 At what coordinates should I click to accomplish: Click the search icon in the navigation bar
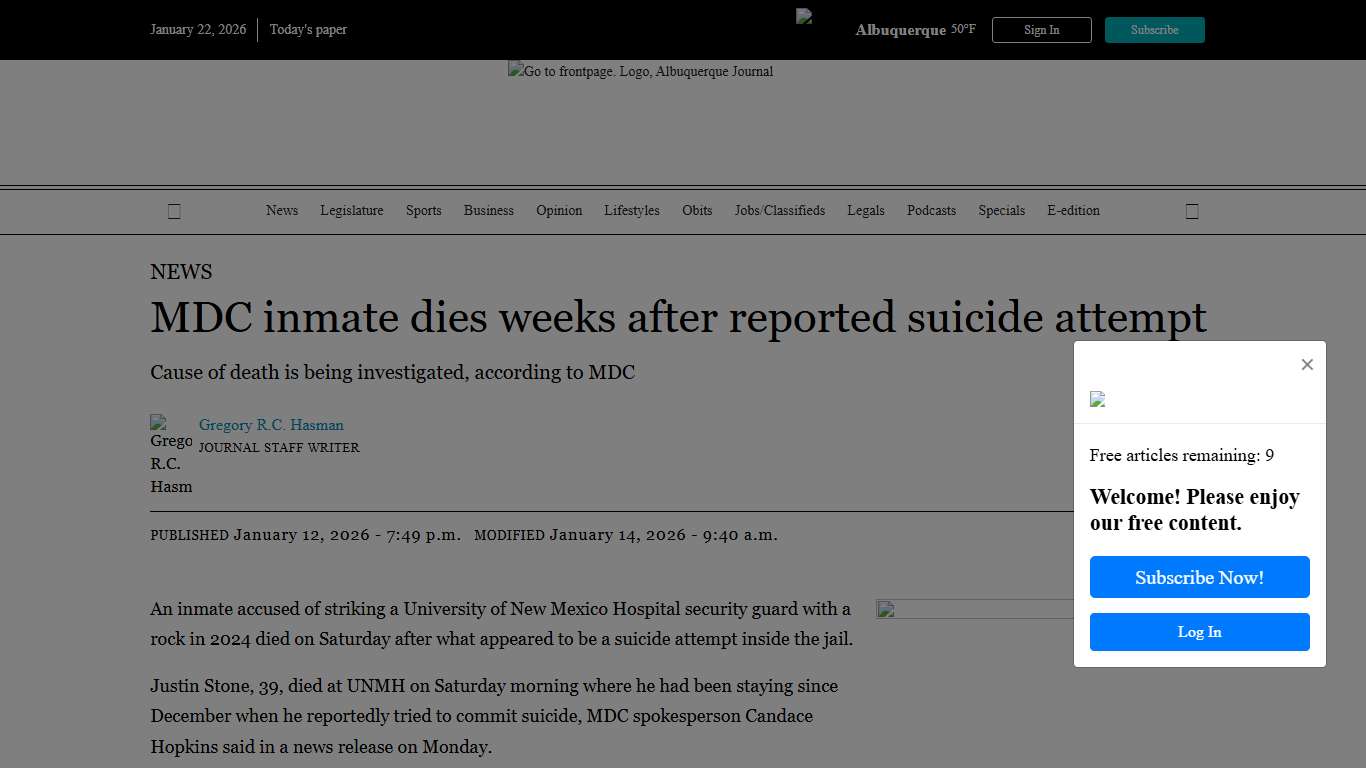point(1192,211)
